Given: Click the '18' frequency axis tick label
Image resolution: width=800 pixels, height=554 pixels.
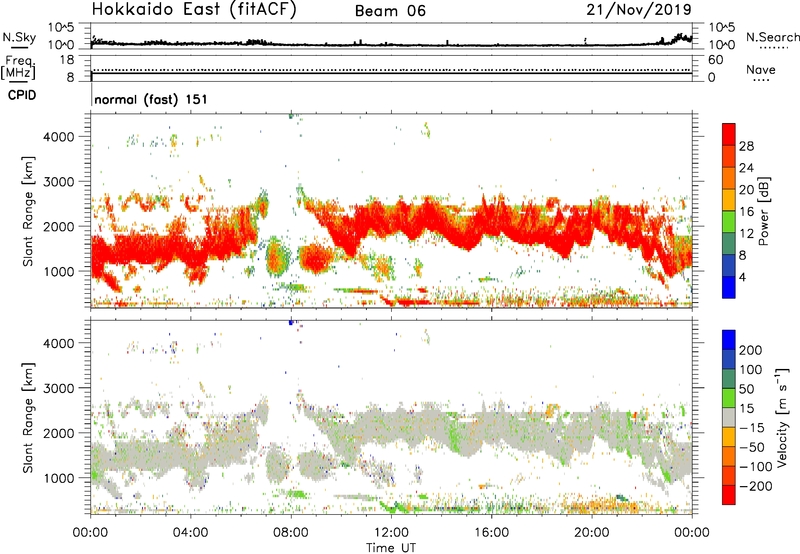Looking at the screenshot, I should tap(67, 60).
